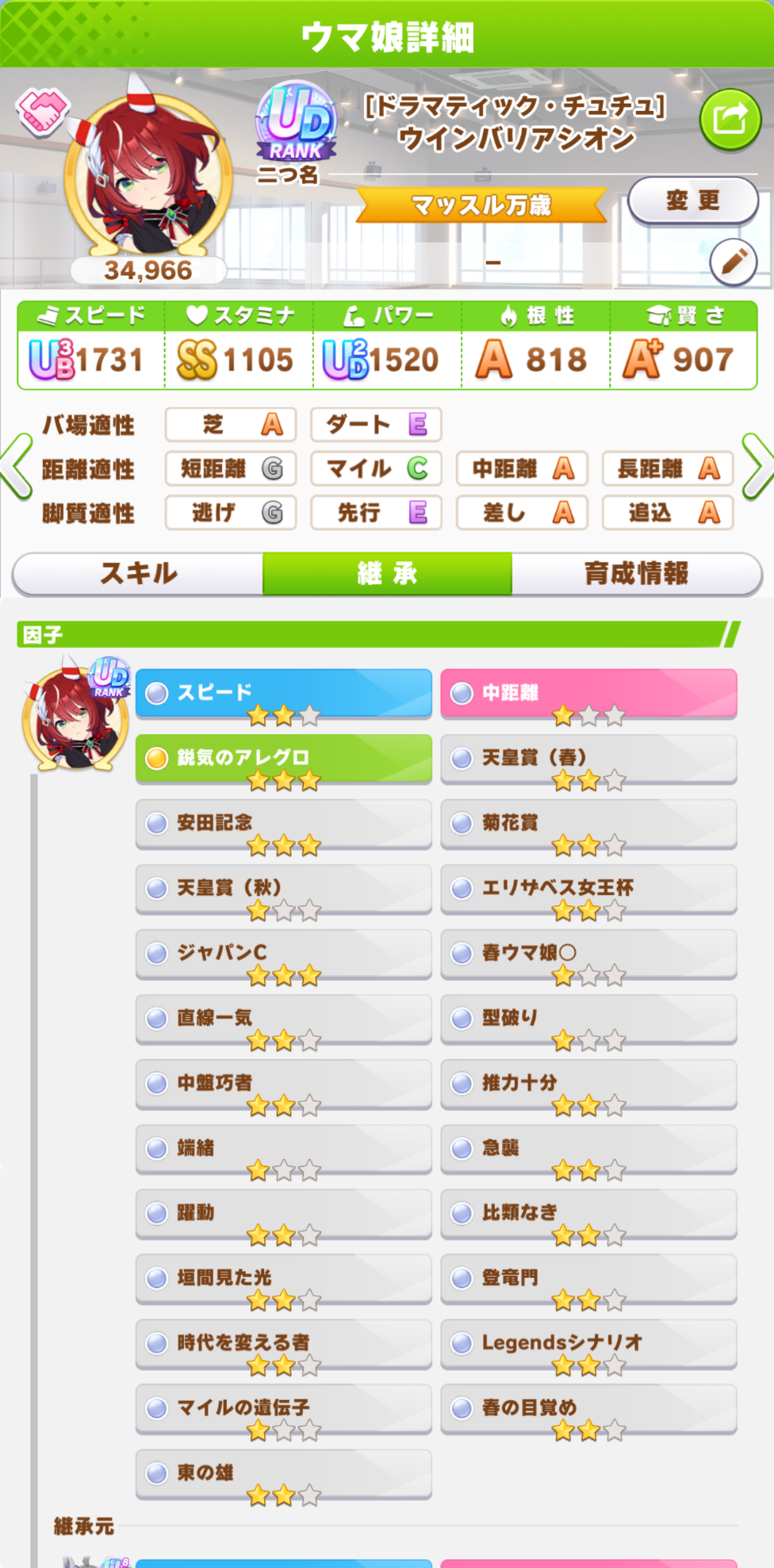Go to previous character with left chevron

(x=17, y=467)
